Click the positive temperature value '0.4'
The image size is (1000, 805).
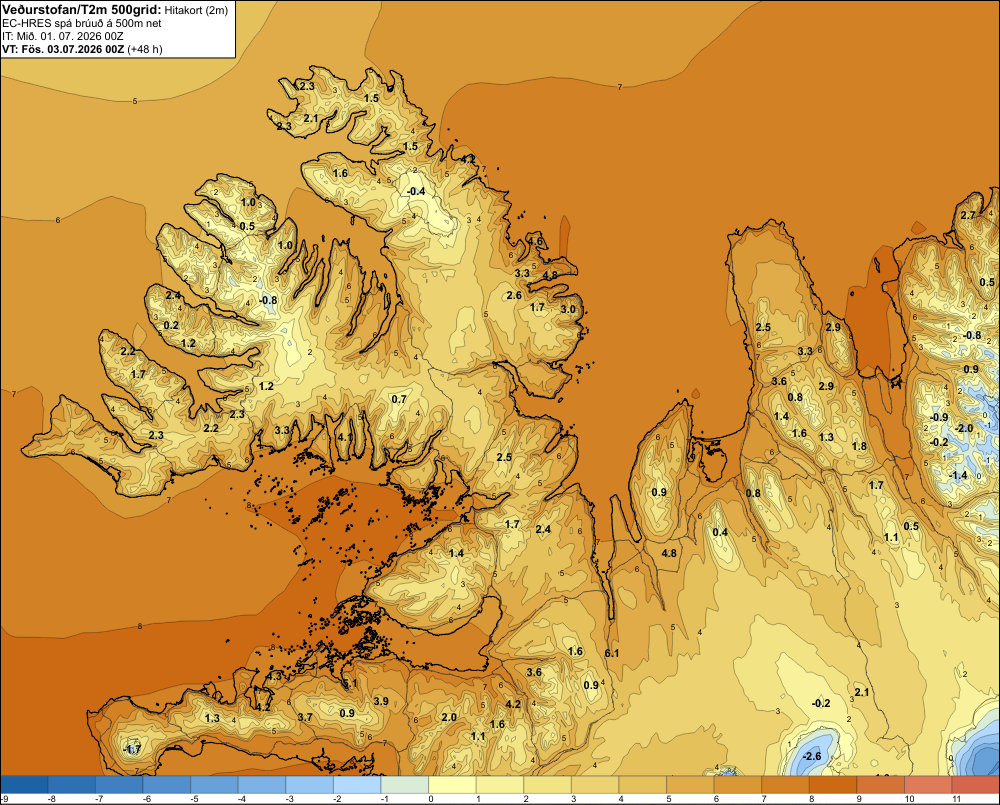(720, 533)
